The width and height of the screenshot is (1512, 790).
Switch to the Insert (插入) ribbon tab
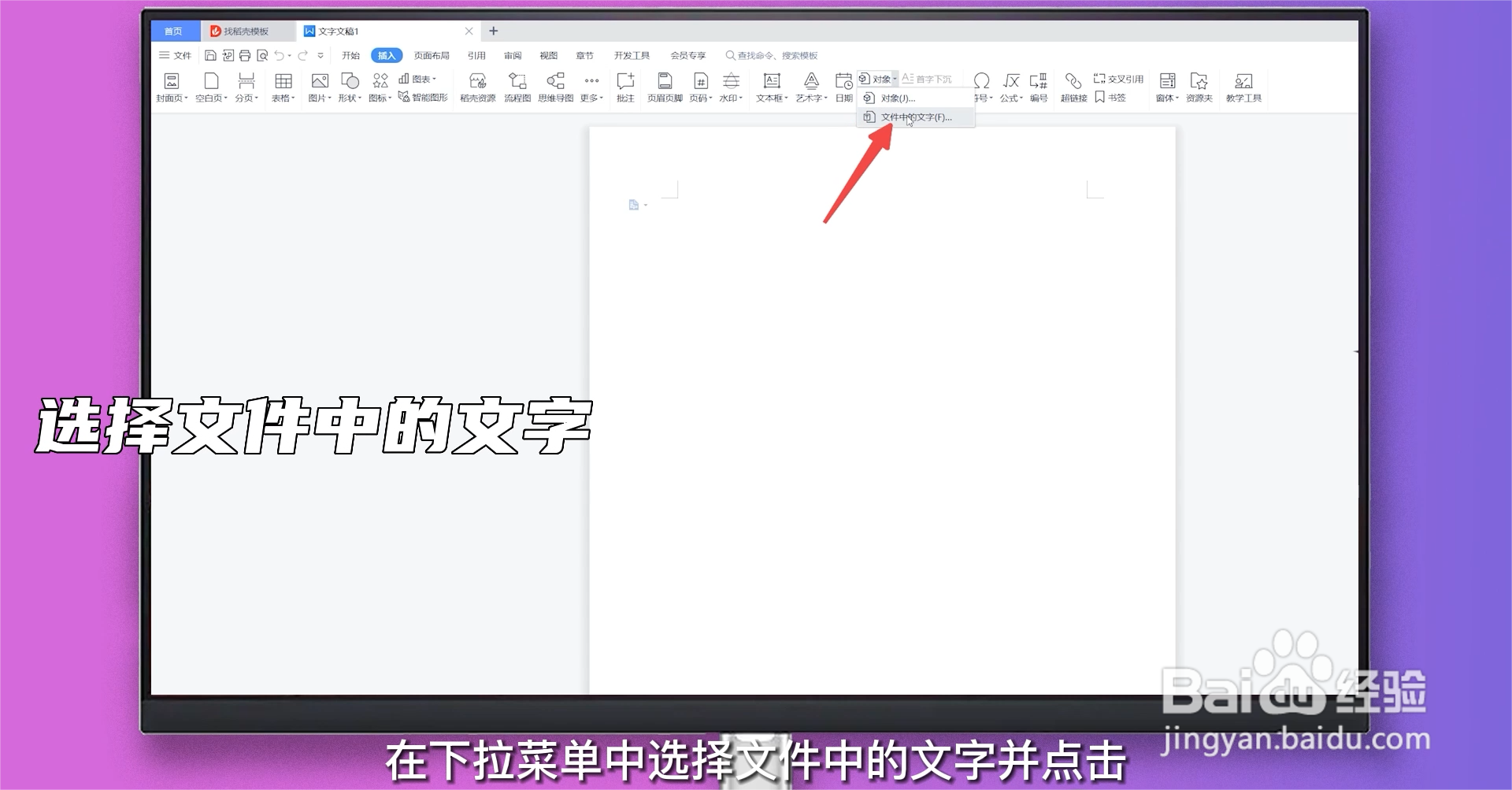point(387,55)
